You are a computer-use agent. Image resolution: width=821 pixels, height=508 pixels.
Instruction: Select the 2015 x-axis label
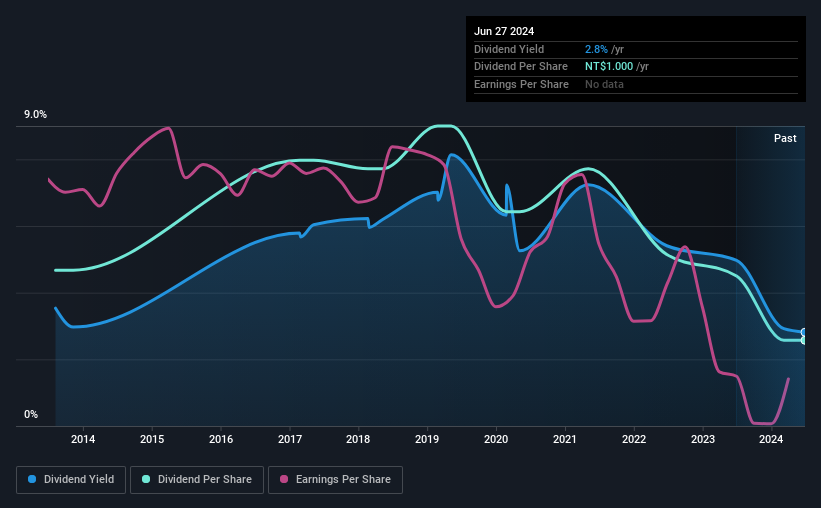click(x=152, y=439)
